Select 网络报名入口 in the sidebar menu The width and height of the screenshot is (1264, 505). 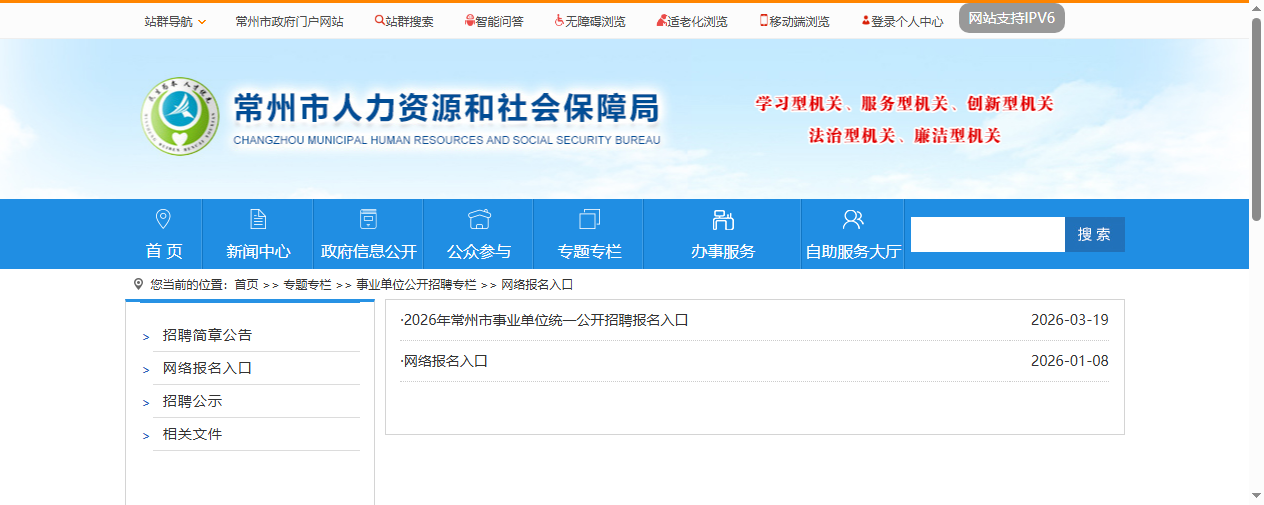207,368
